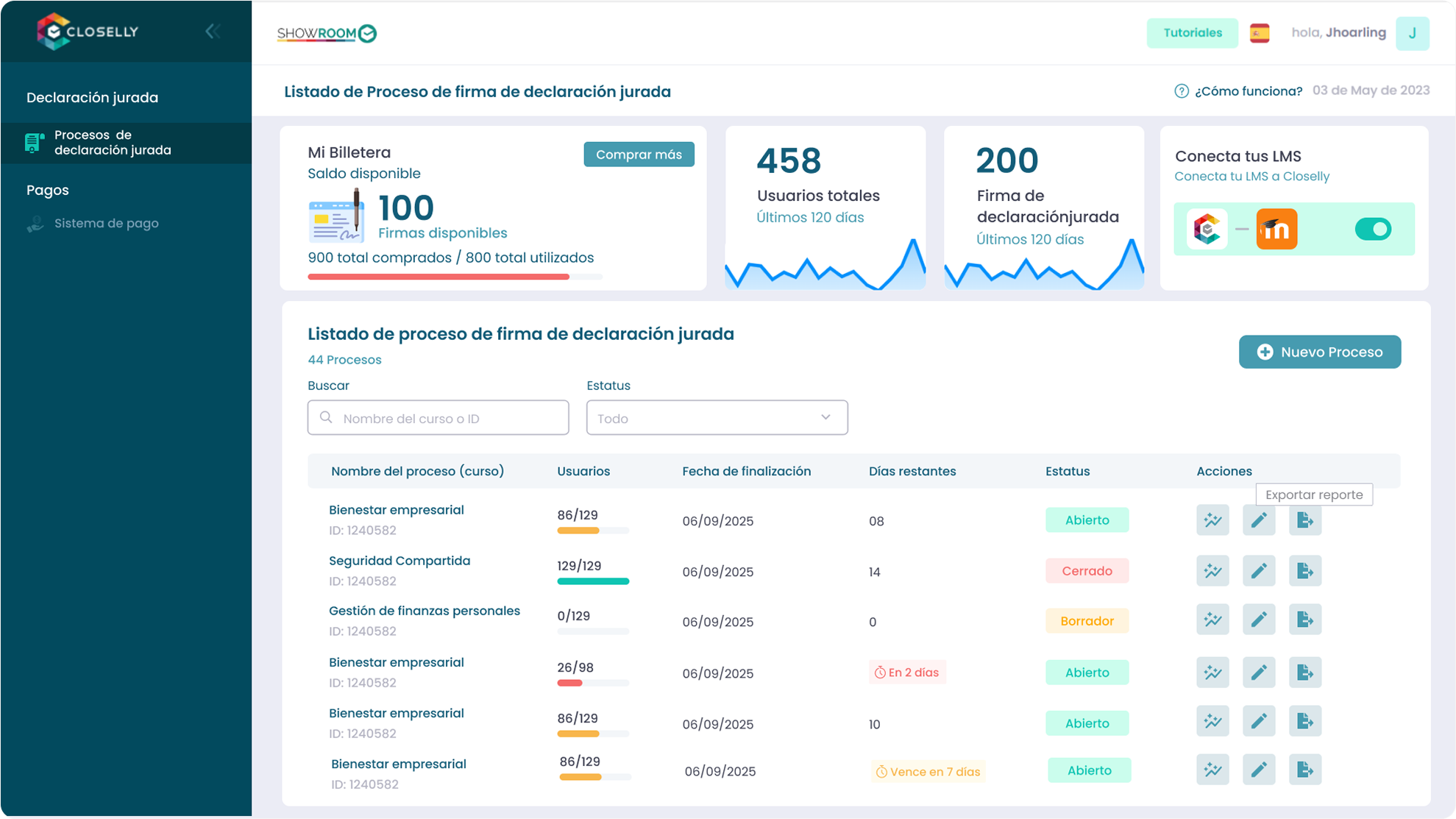Click edit pencil icon in first table row
The height and width of the screenshot is (819, 1456).
tap(1258, 520)
